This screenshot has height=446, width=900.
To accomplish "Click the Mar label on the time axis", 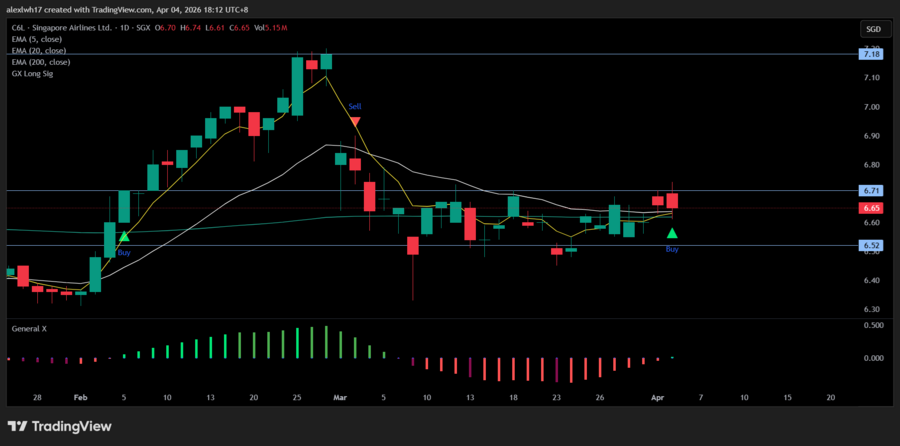I will (341, 397).
